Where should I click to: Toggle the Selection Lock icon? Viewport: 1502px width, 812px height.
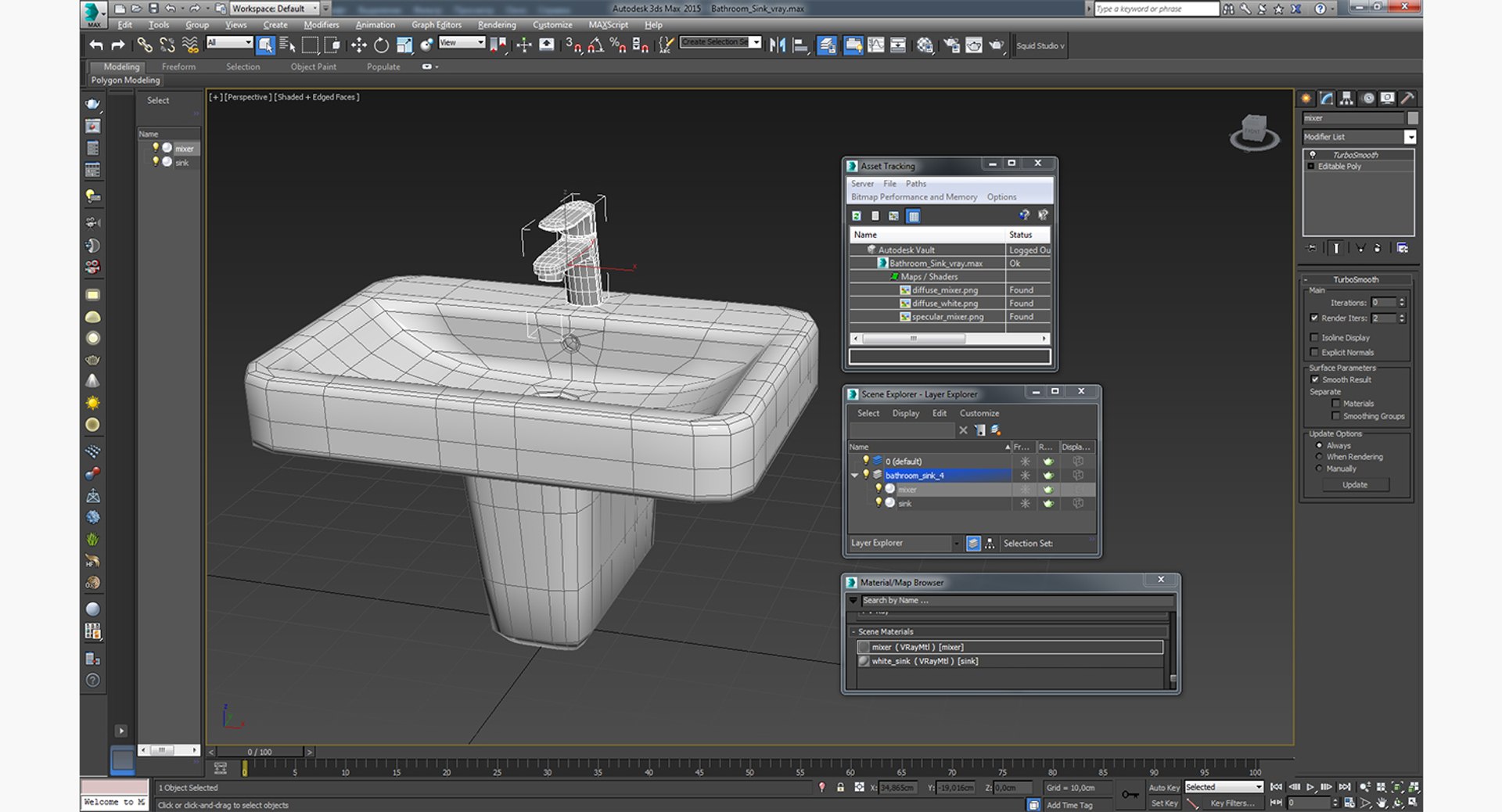pos(840,788)
